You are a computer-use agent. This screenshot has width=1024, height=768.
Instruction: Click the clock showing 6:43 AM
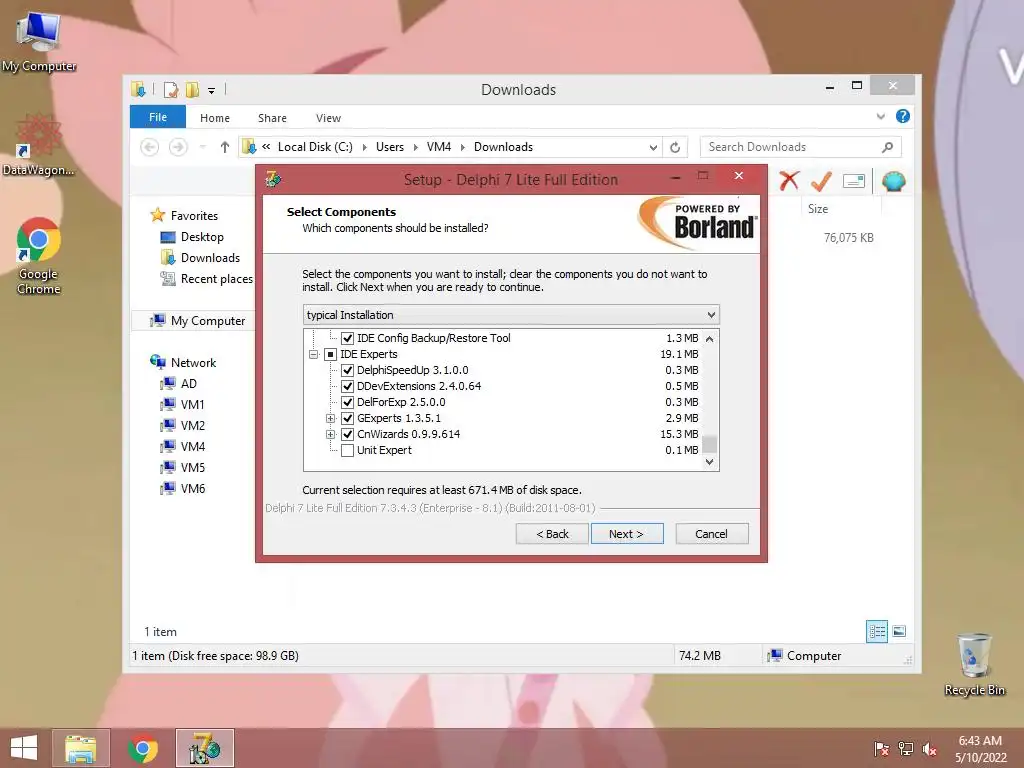(x=980, y=741)
